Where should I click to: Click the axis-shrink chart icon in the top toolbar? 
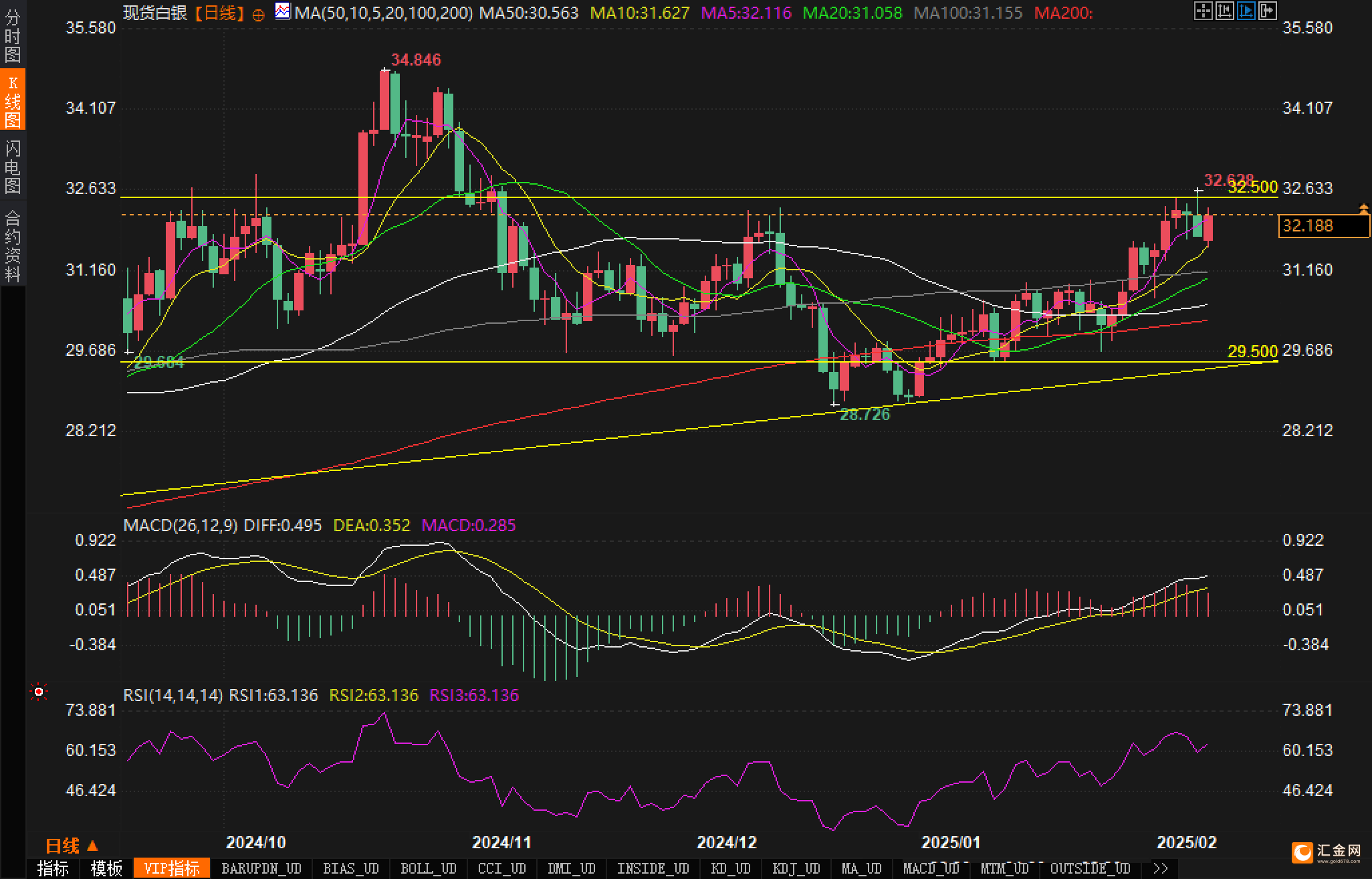coord(1224,11)
